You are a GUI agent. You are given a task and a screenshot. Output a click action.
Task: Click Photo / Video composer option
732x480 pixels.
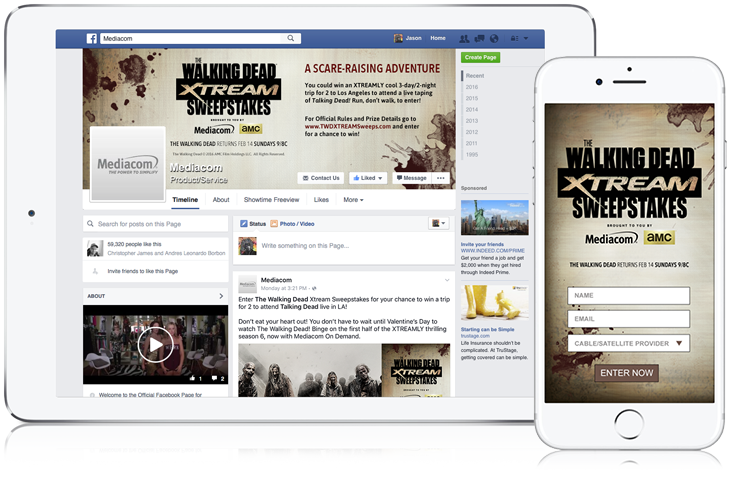pos(292,223)
